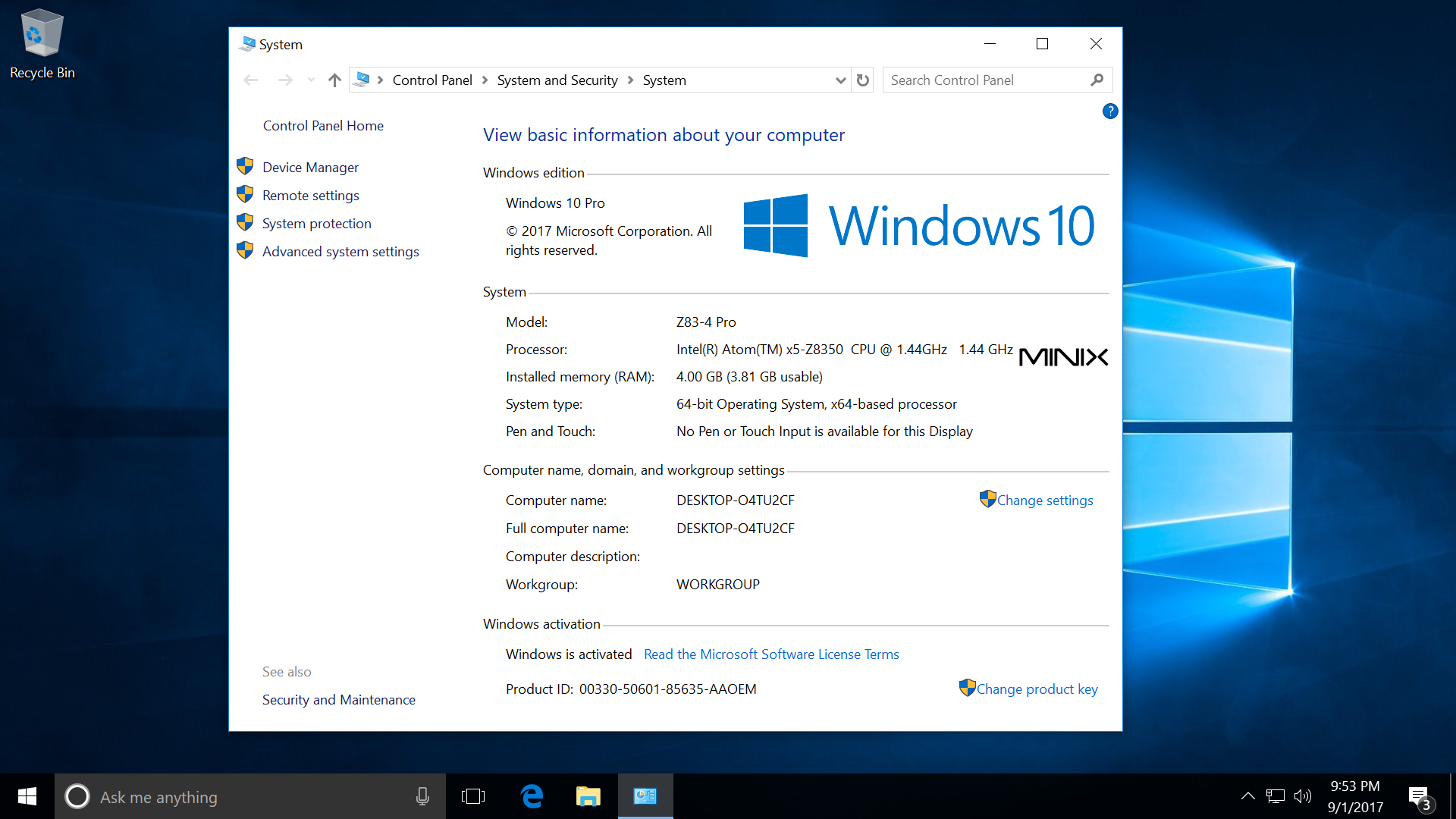Open System protection link

coord(316,223)
